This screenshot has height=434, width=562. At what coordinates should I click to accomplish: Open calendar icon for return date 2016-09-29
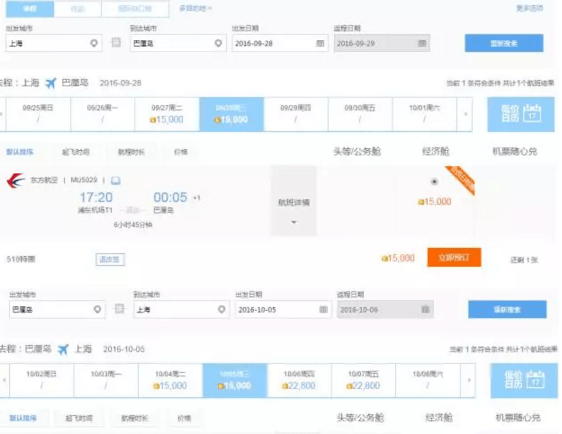tap(422, 43)
